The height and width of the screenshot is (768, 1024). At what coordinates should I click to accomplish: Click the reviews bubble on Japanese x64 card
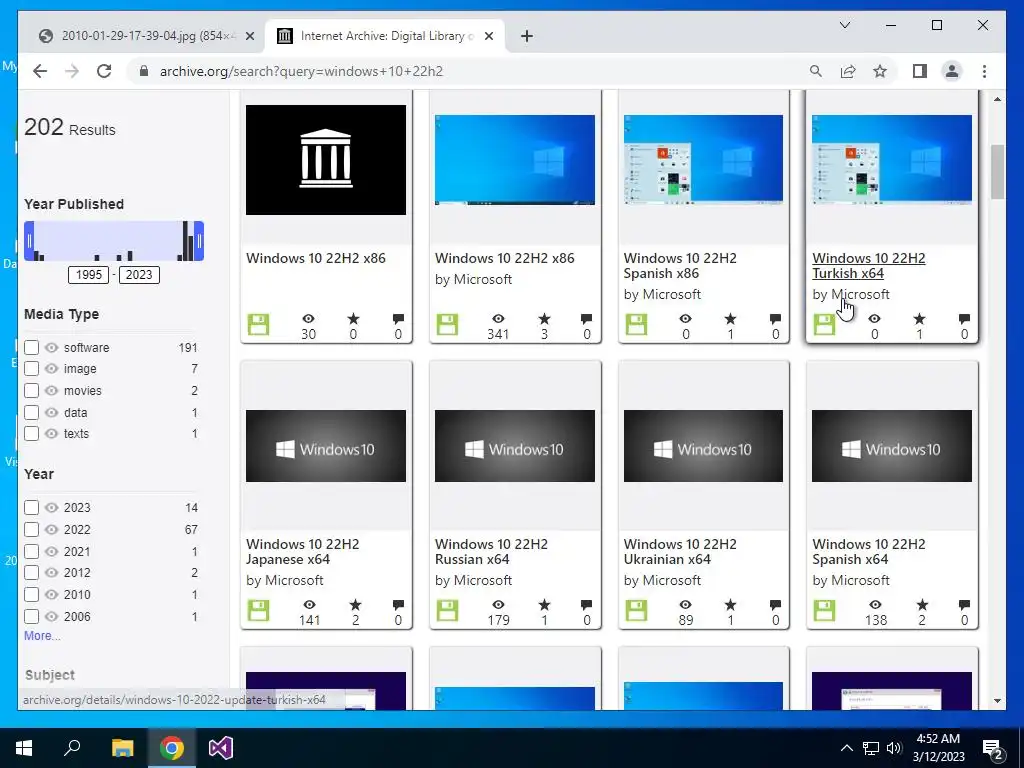(x=398, y=605)
